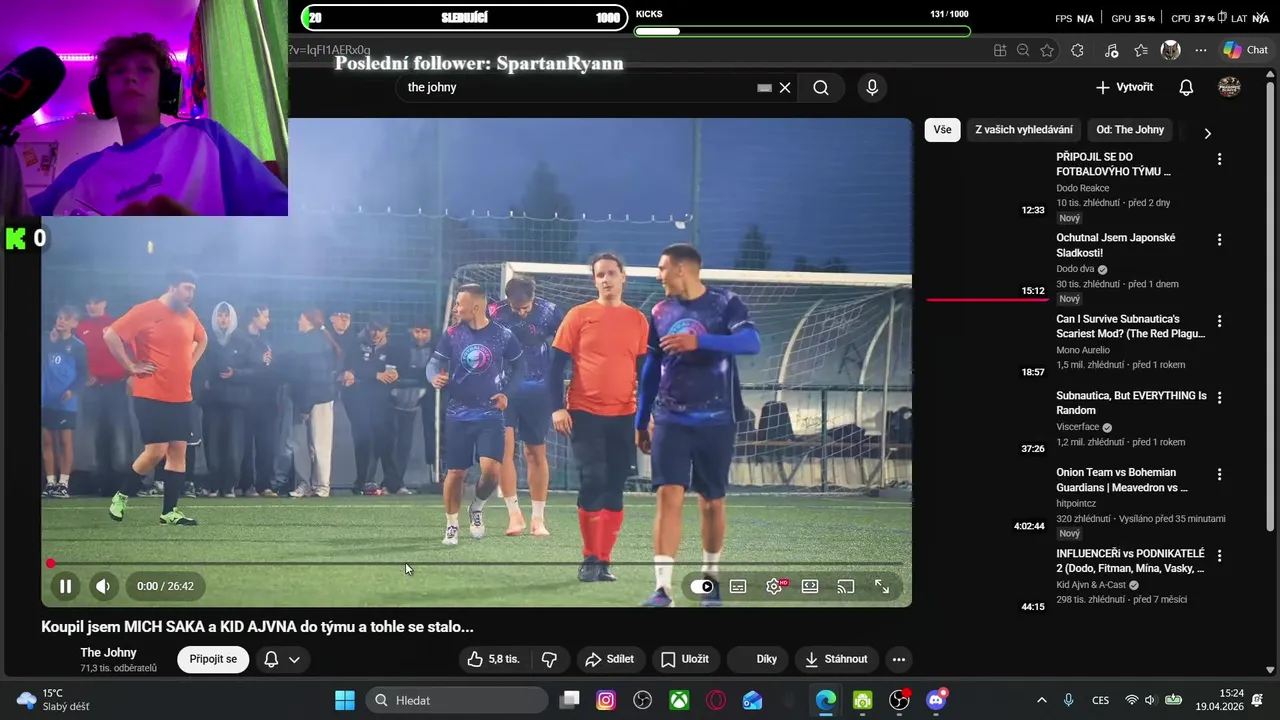Open 'INFLUENCEŘI vs PODNIKATELÉ 2' recommended video
Viewport: 1280px width, 720px height.
coord(1130,560)
